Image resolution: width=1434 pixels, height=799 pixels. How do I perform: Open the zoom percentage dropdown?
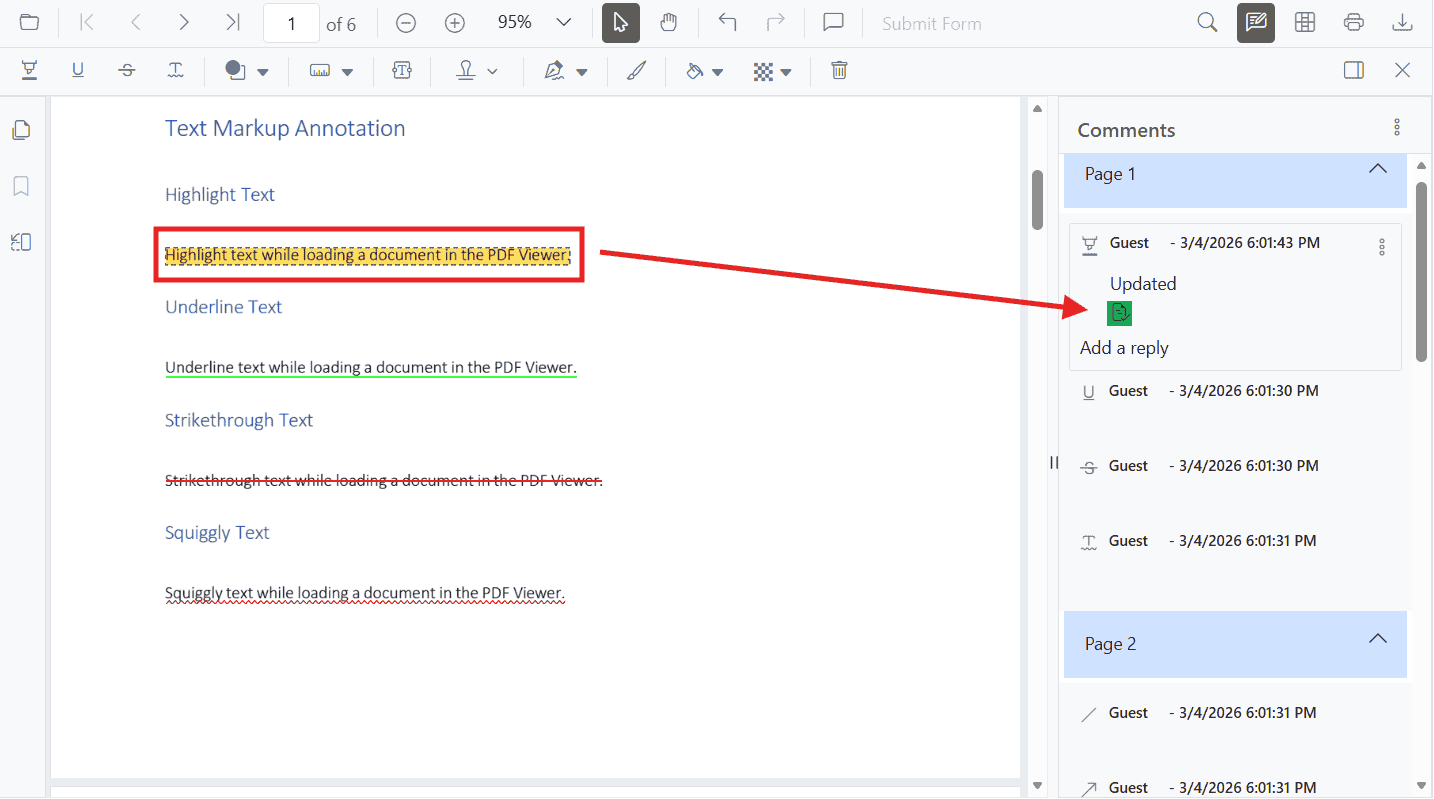click(x=563, y=22)
